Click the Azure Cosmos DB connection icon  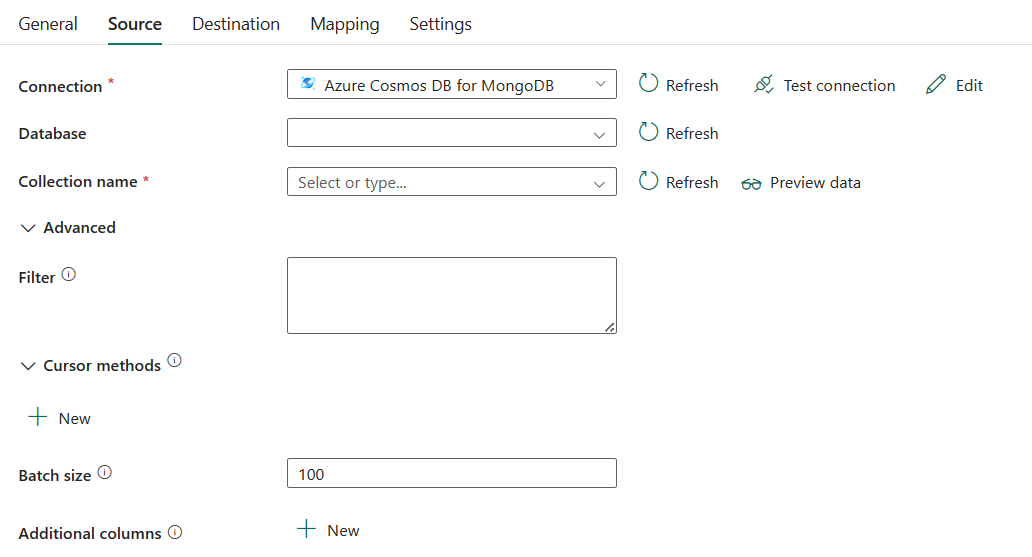click(307, 83)
